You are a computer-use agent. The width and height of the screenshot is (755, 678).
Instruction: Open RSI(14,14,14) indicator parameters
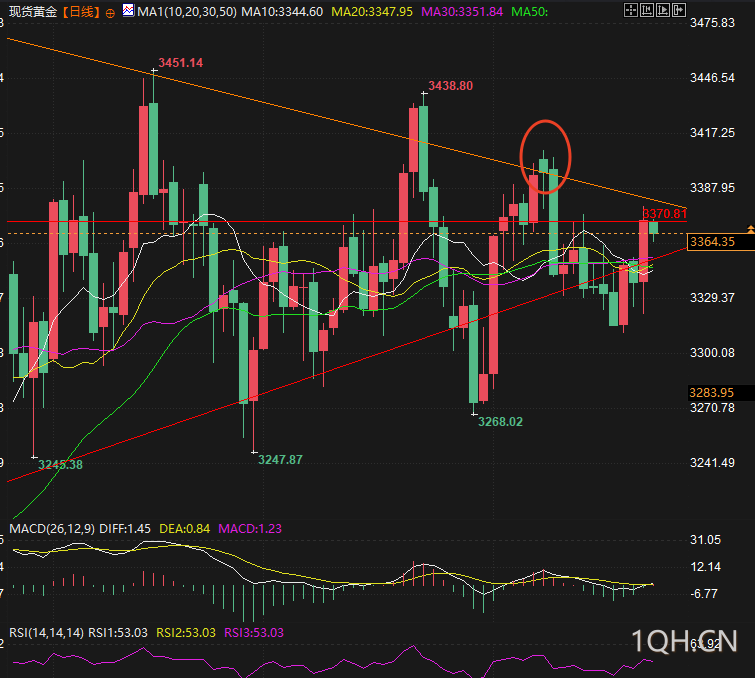pyautogui.click(x=47, y=633)
